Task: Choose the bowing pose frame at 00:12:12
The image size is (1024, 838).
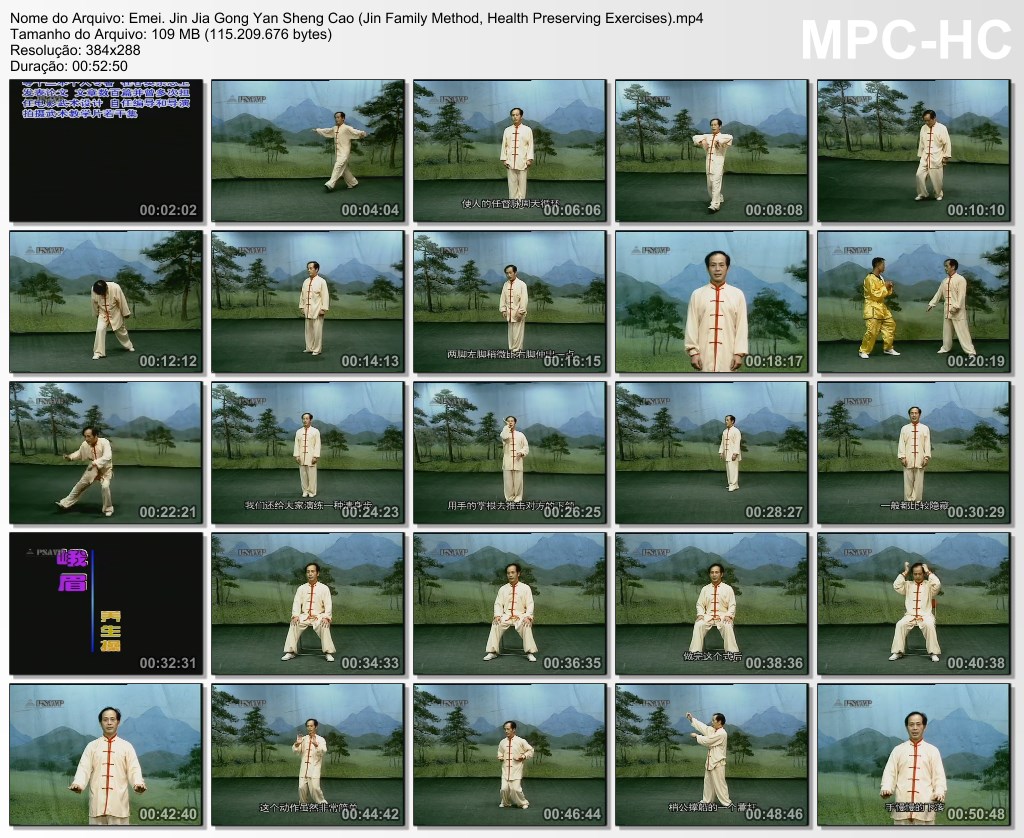Action: pyautogui.click(x=106, y=301)
